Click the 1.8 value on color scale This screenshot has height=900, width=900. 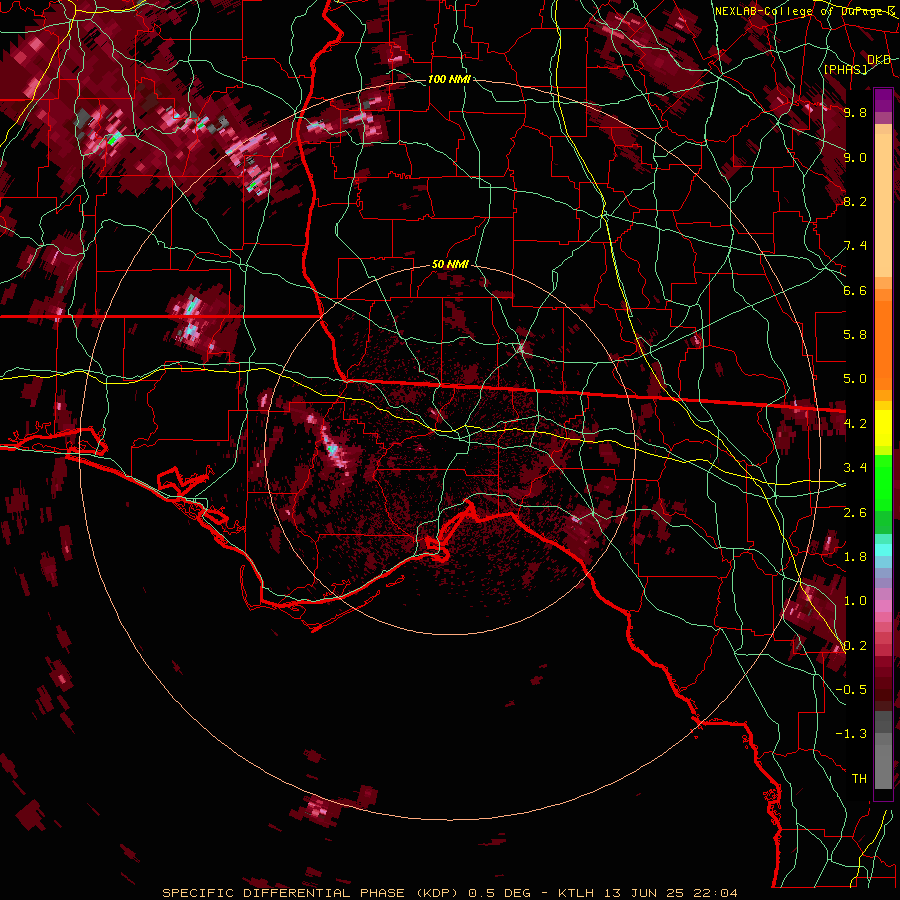[855, 557]
